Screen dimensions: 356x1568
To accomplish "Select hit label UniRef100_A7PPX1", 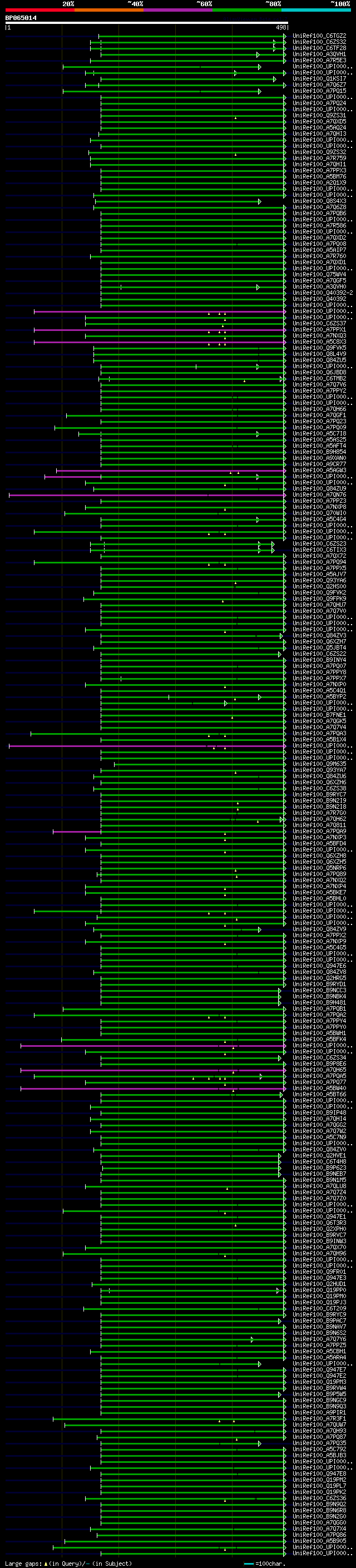I will pyautogui.click(x=319, y=330).
